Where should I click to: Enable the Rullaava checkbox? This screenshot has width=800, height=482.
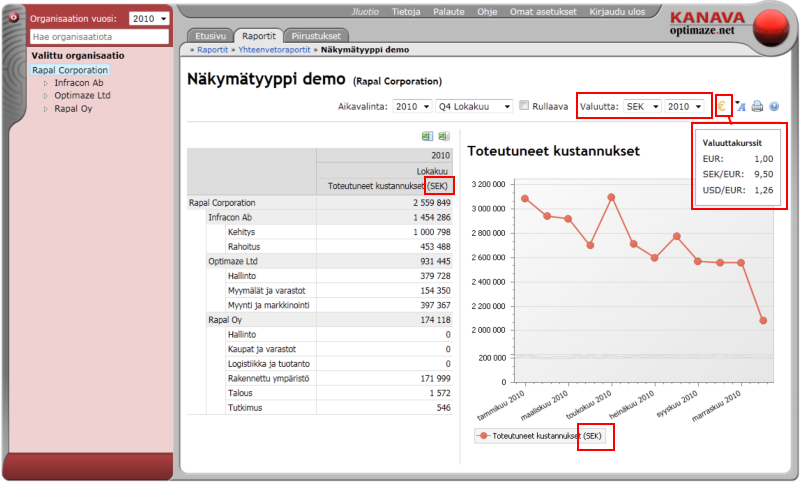525,106
